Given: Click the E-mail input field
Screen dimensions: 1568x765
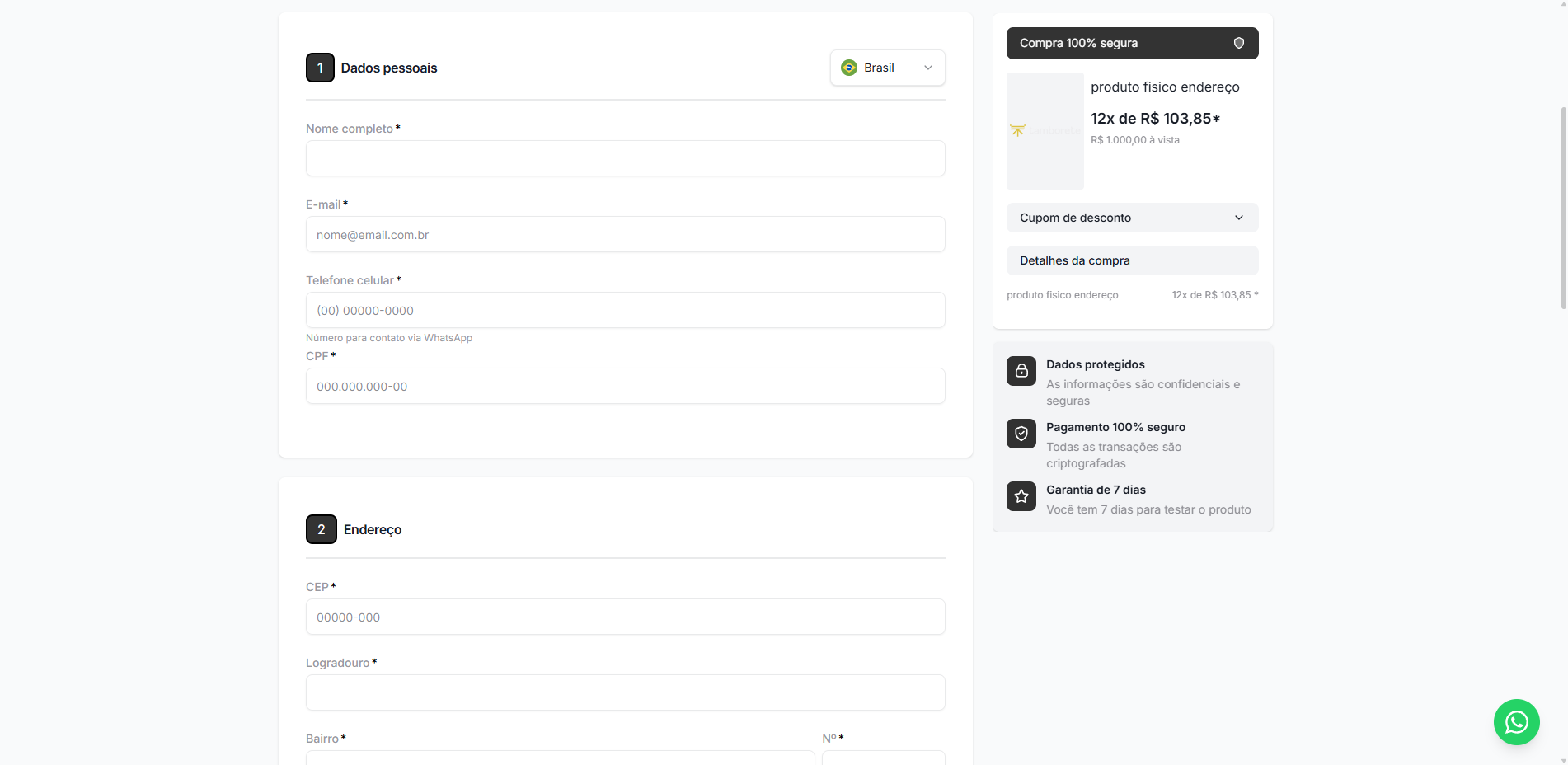Looking at the screenshot, I should coord(625,234).
